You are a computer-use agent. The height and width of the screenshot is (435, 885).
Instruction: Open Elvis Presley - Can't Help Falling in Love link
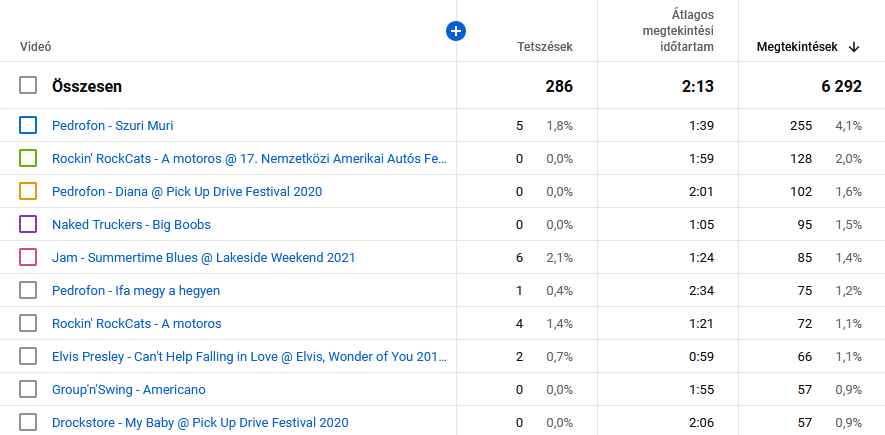click(249, 357)
